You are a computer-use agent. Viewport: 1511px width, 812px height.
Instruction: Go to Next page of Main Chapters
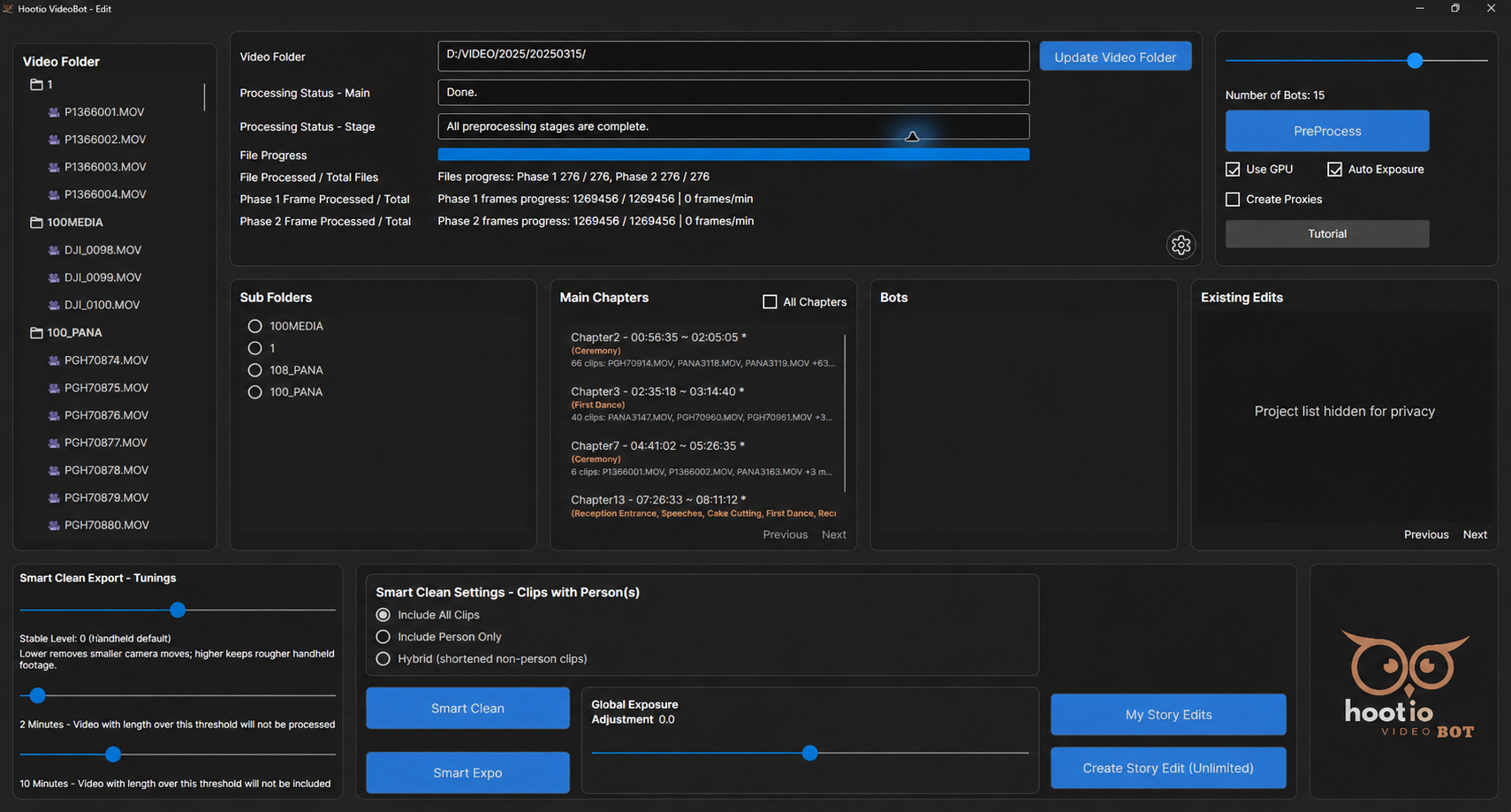coord(833,535)
